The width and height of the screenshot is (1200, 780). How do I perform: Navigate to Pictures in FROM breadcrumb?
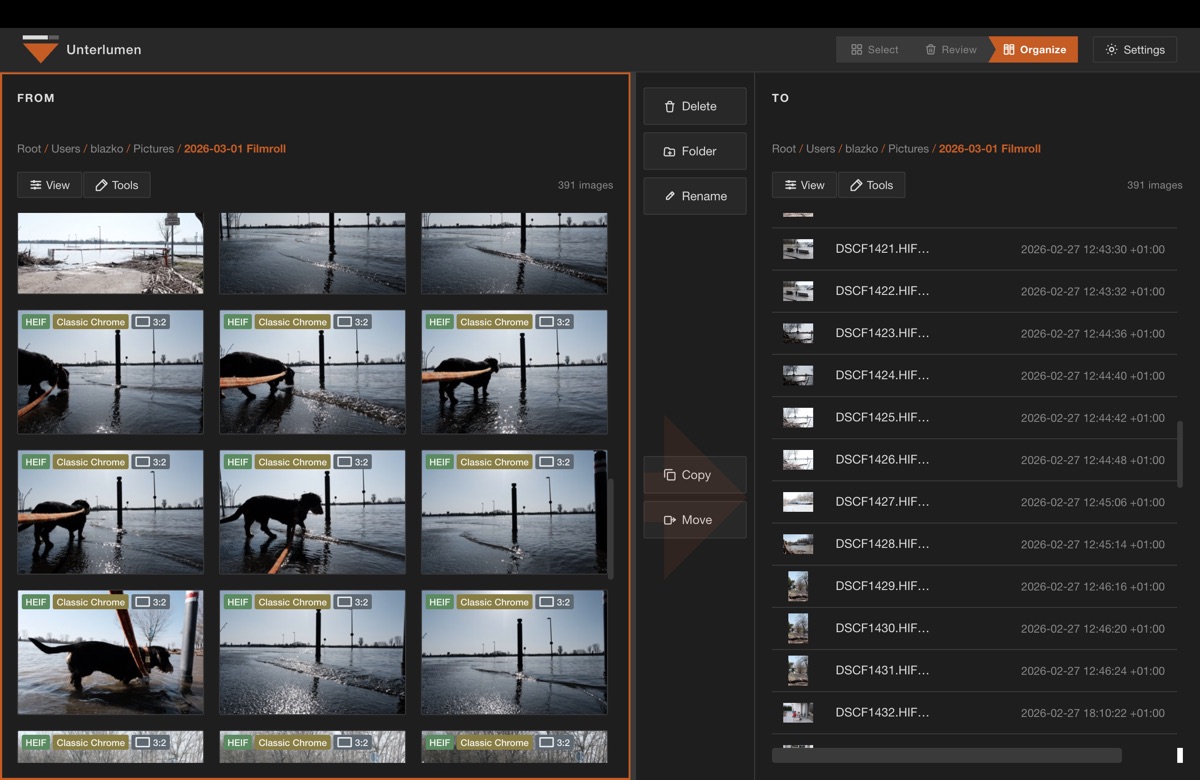pyautogui.click(x=153, y=149)
